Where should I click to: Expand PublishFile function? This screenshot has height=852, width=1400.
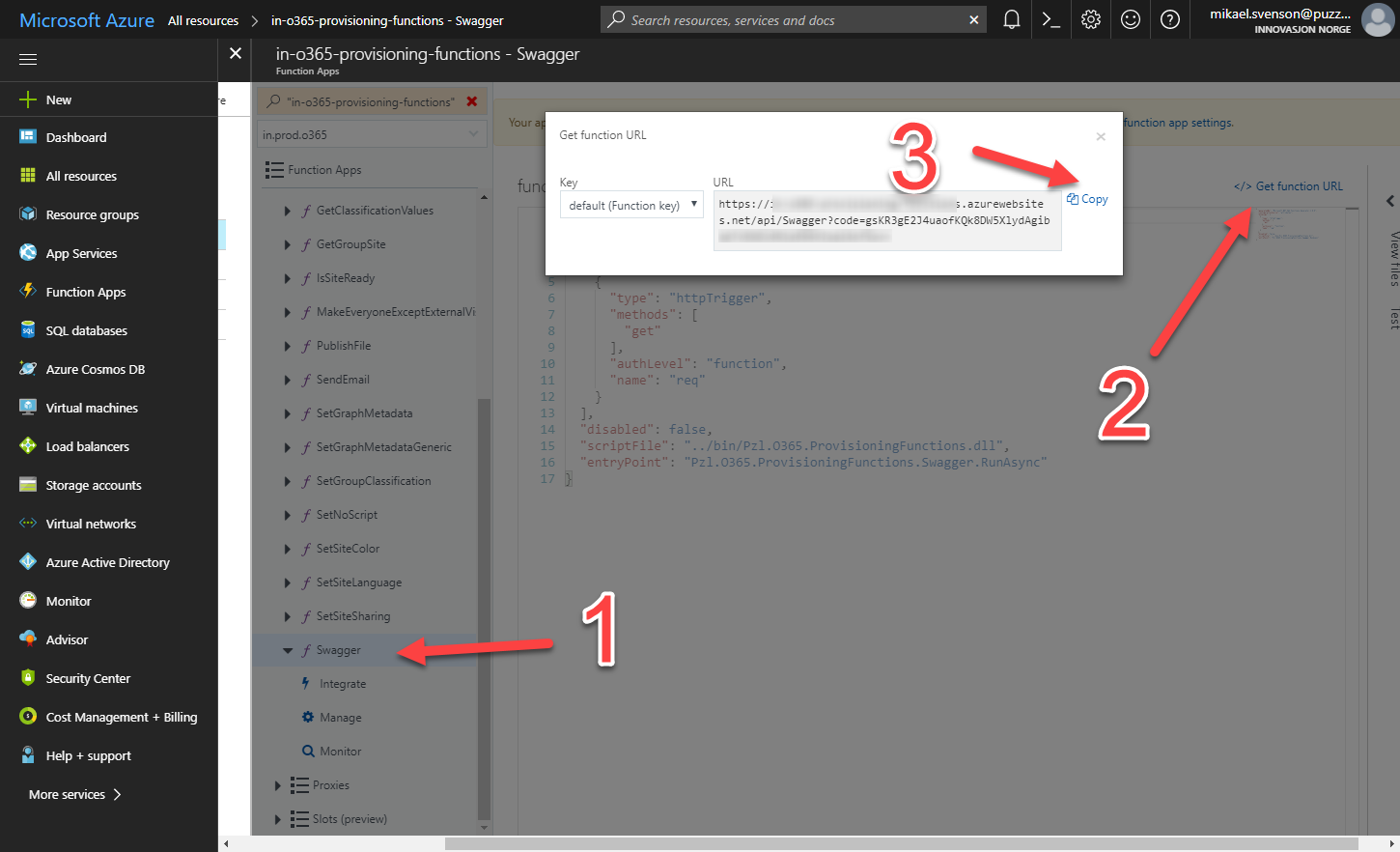(x=287, y=346)
